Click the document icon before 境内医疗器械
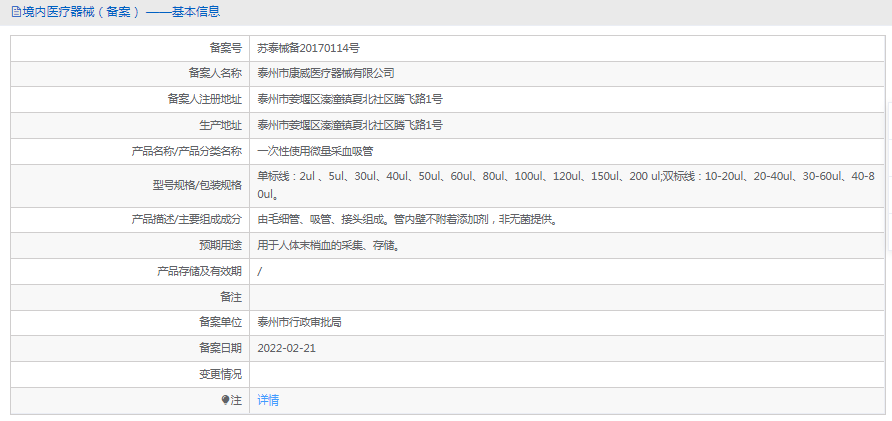Image resolution: width=892 pixels, height=421 pixels. click(x=16, y=11)
